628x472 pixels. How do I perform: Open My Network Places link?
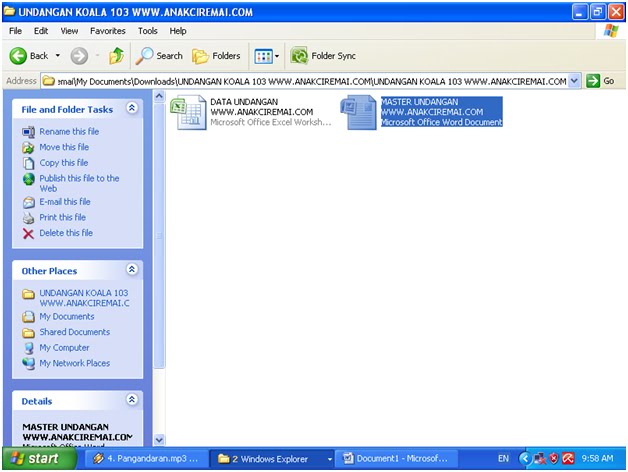74,363
